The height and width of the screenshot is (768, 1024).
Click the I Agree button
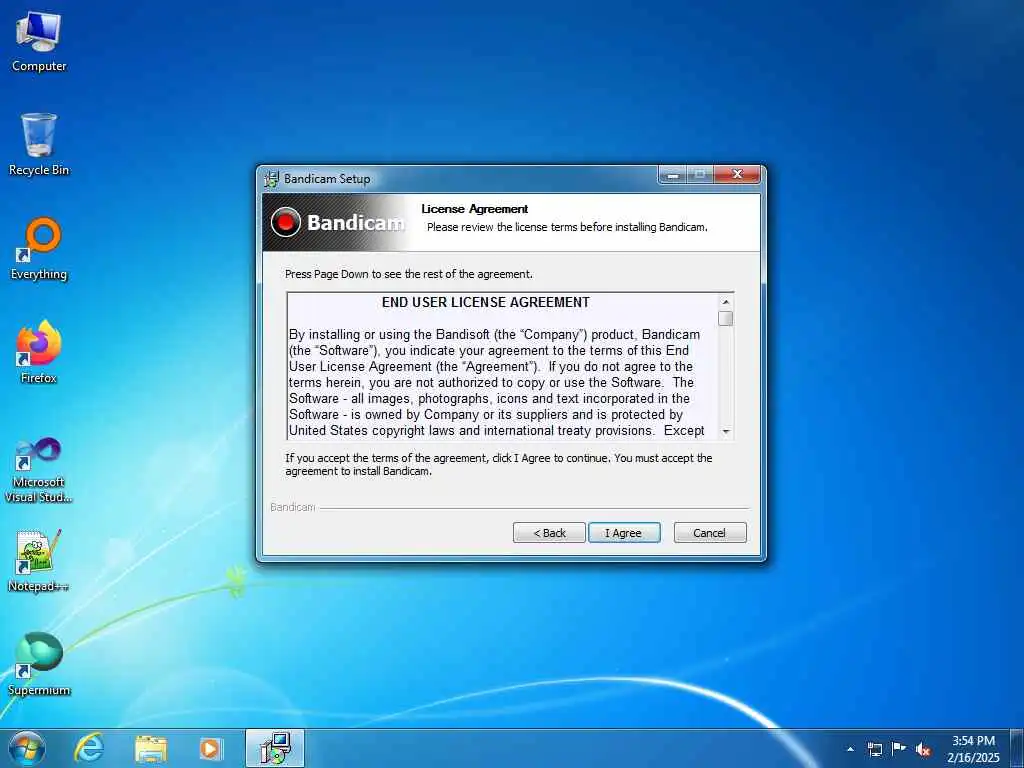click(624, 533)
